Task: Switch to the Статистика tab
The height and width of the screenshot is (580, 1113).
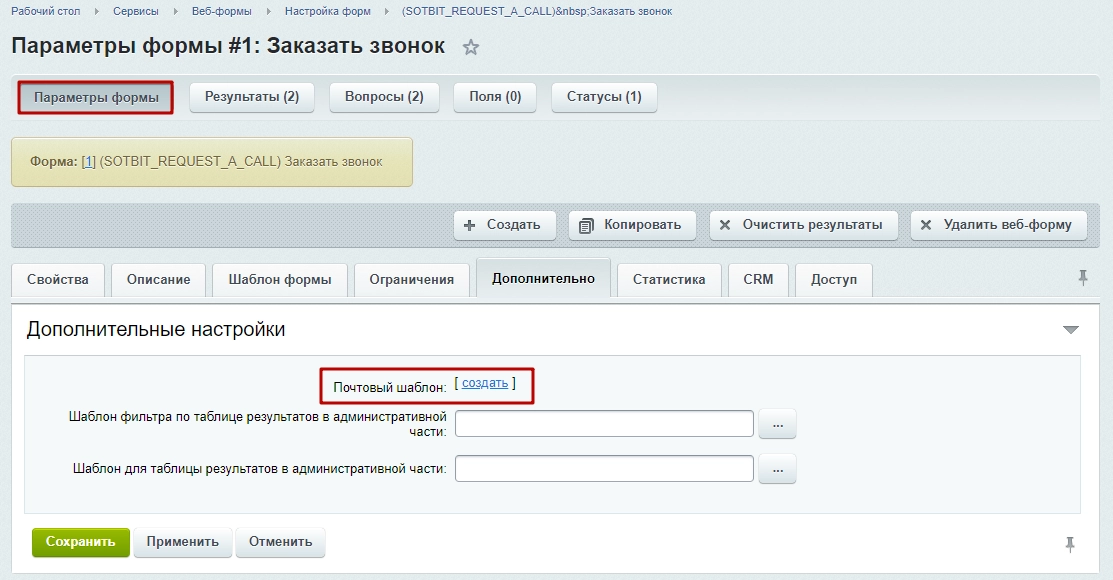Action: coord(669,280)
